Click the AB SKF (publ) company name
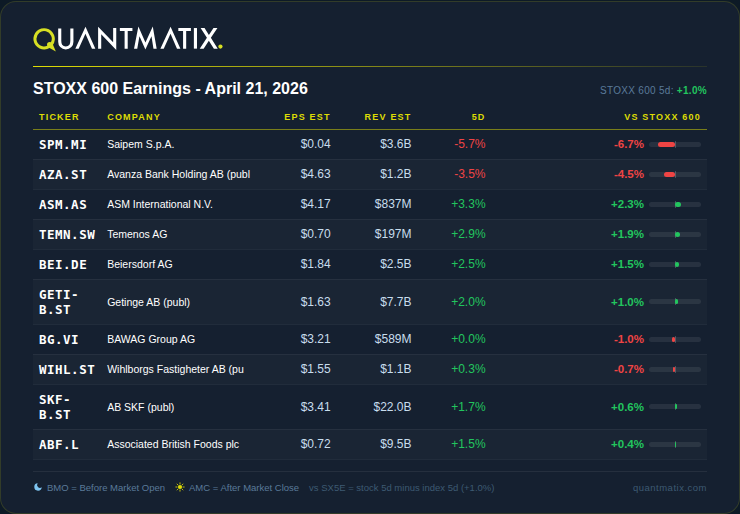740x514 pixels. pos(141,407)
